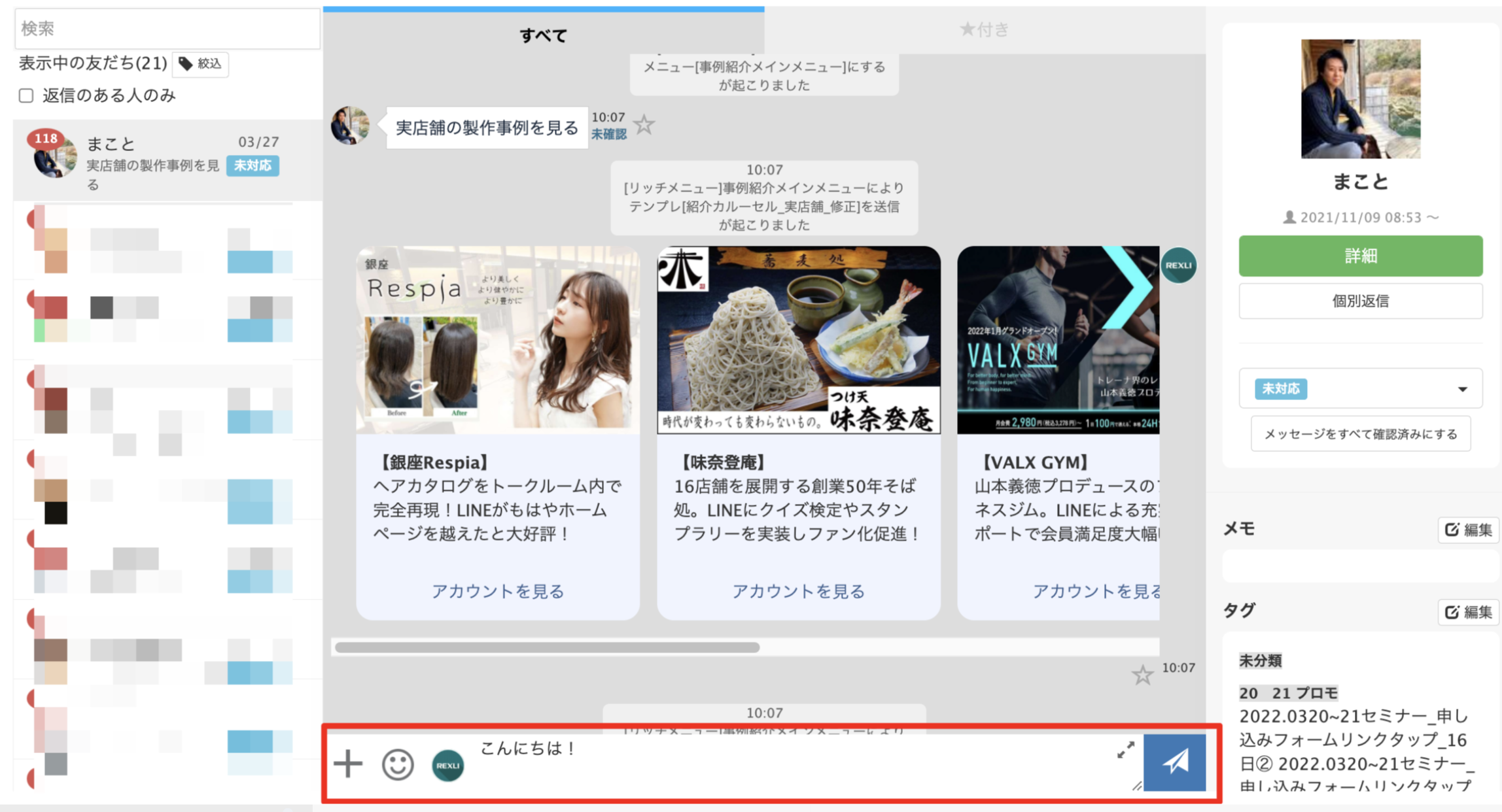This screenshot has height=812, width=1502.
Task: Select まこと in the friends list
Action: click(167, 160)
